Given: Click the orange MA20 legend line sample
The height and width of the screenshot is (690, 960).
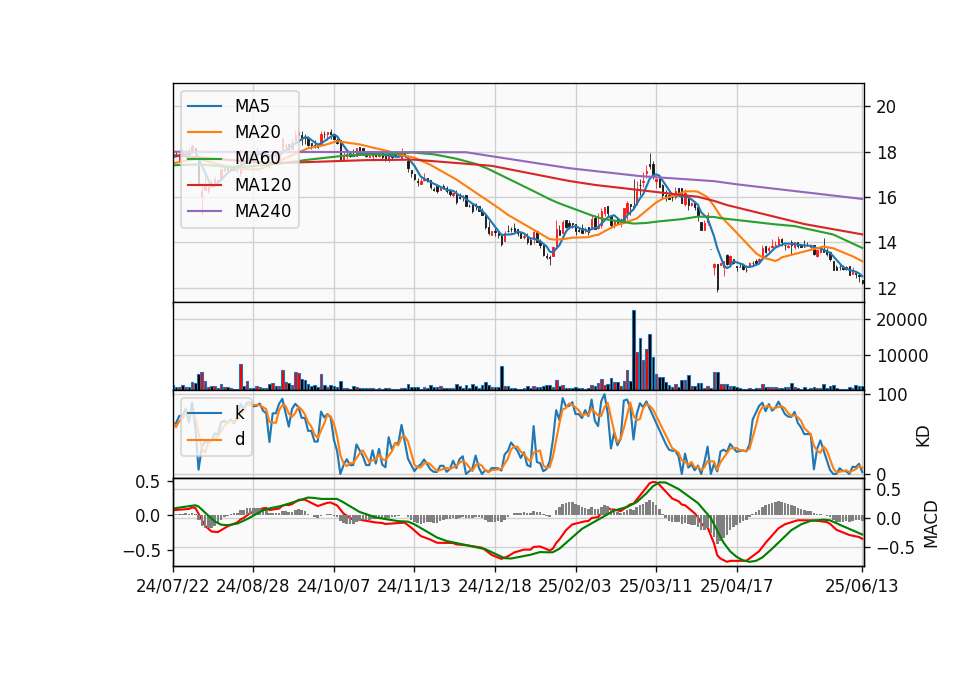Looking at the screenshot, I should click(x=204, y=132).
